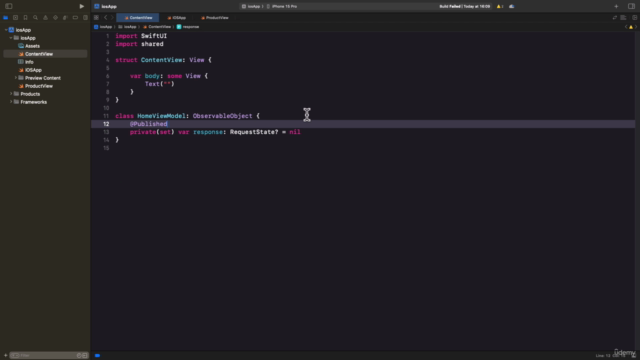640x360 pixels.
Task: Toggle the navigator sidebar visibility
Action: [x=9, y=6]
